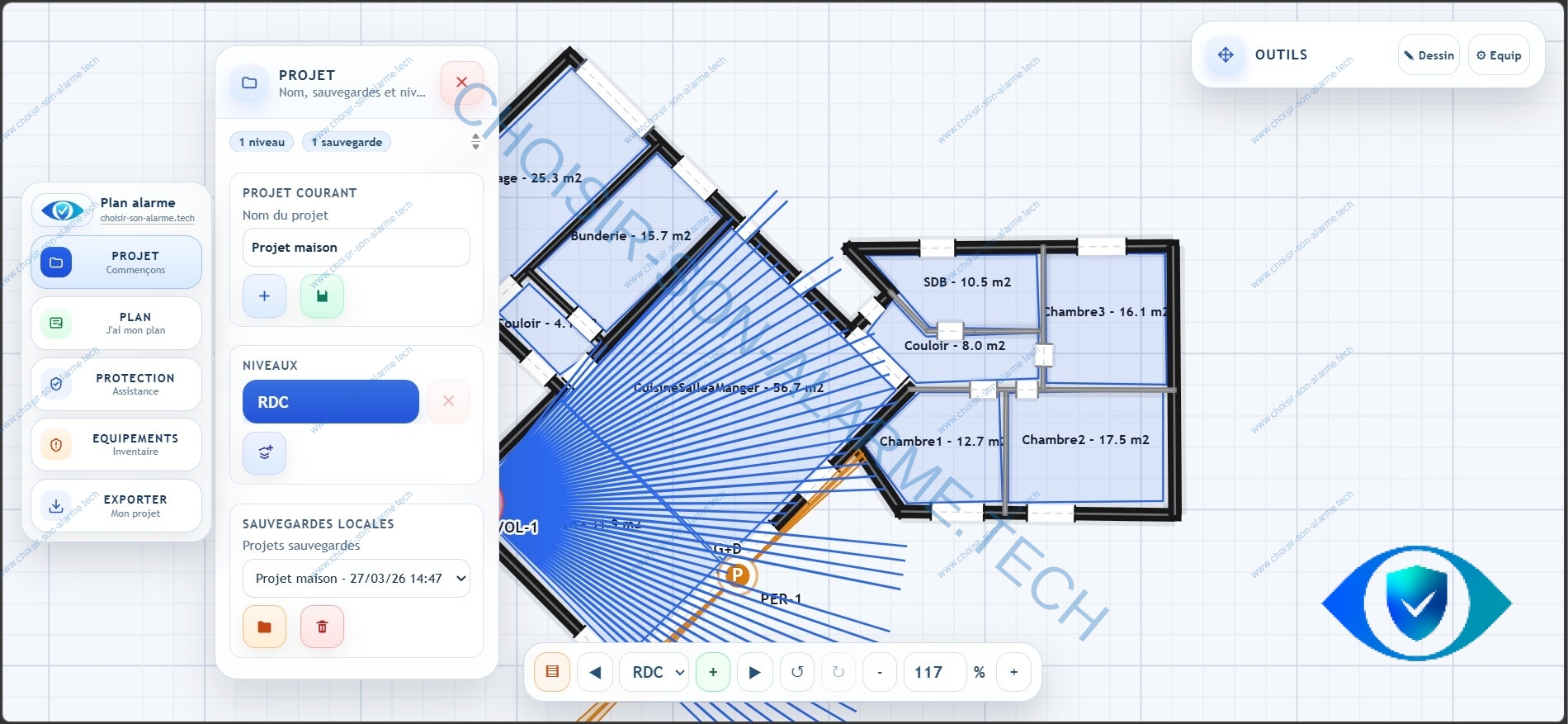This screenshot has width=1568, height=724.
Task: Redo action in bottom bar
Action: [838, 672]
